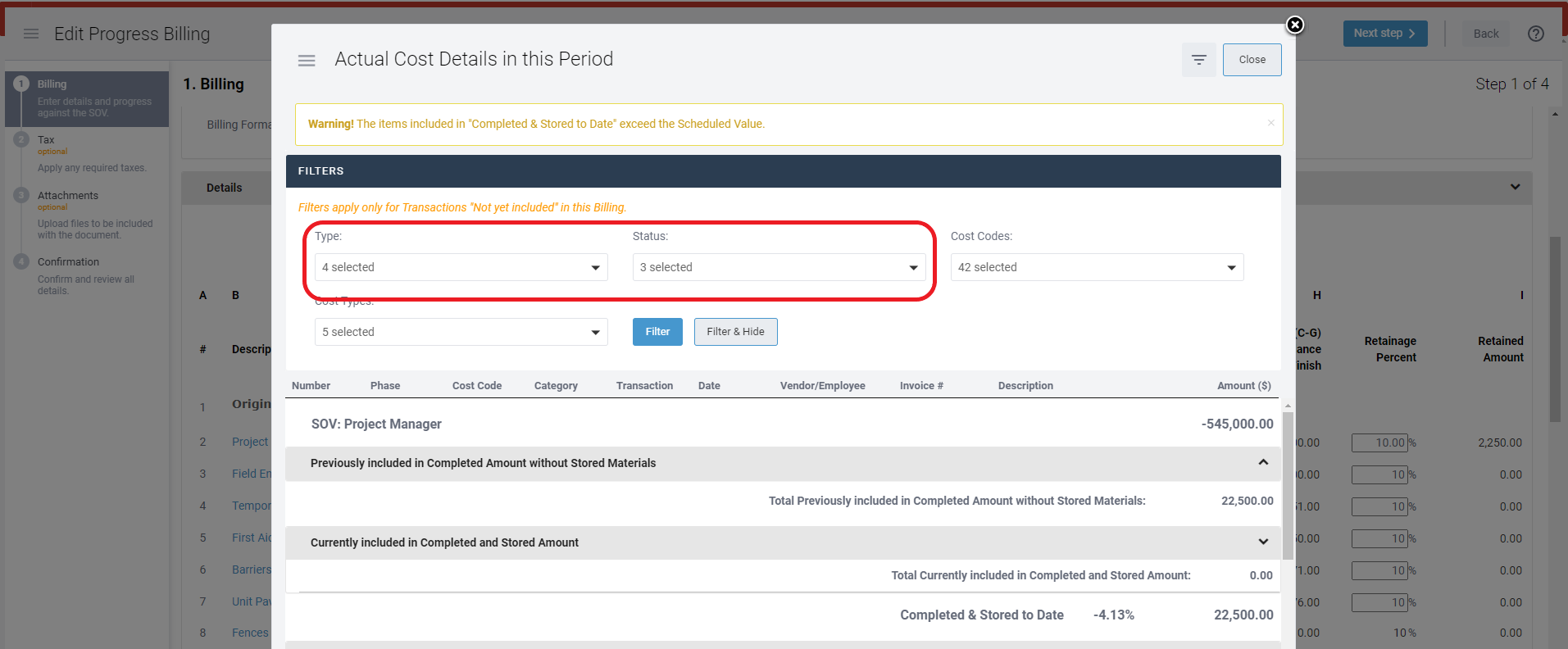Collapse the Details panel chevron

click(x=1515, y=187)
